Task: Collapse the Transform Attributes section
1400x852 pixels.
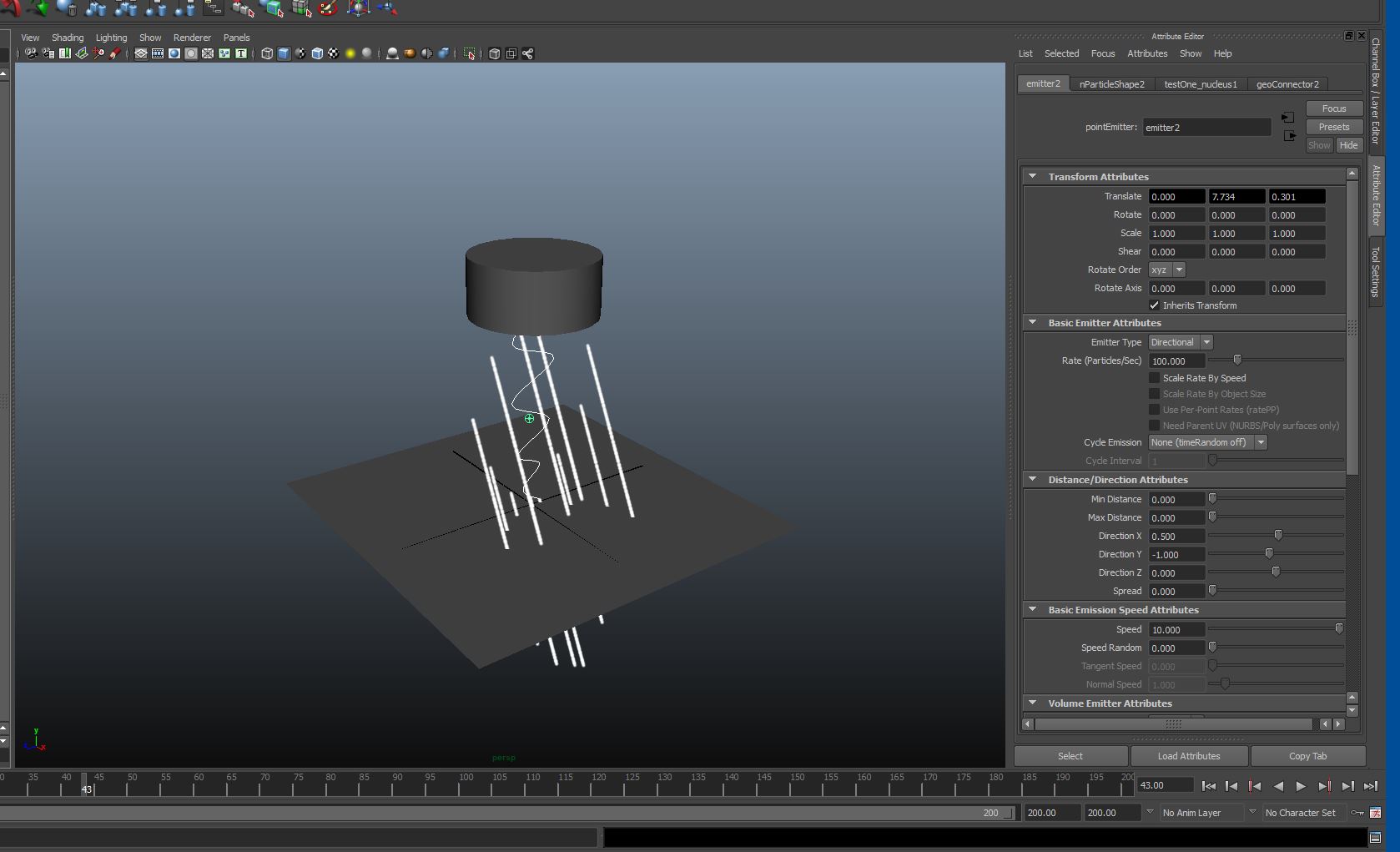Action: click(1033, 177)
